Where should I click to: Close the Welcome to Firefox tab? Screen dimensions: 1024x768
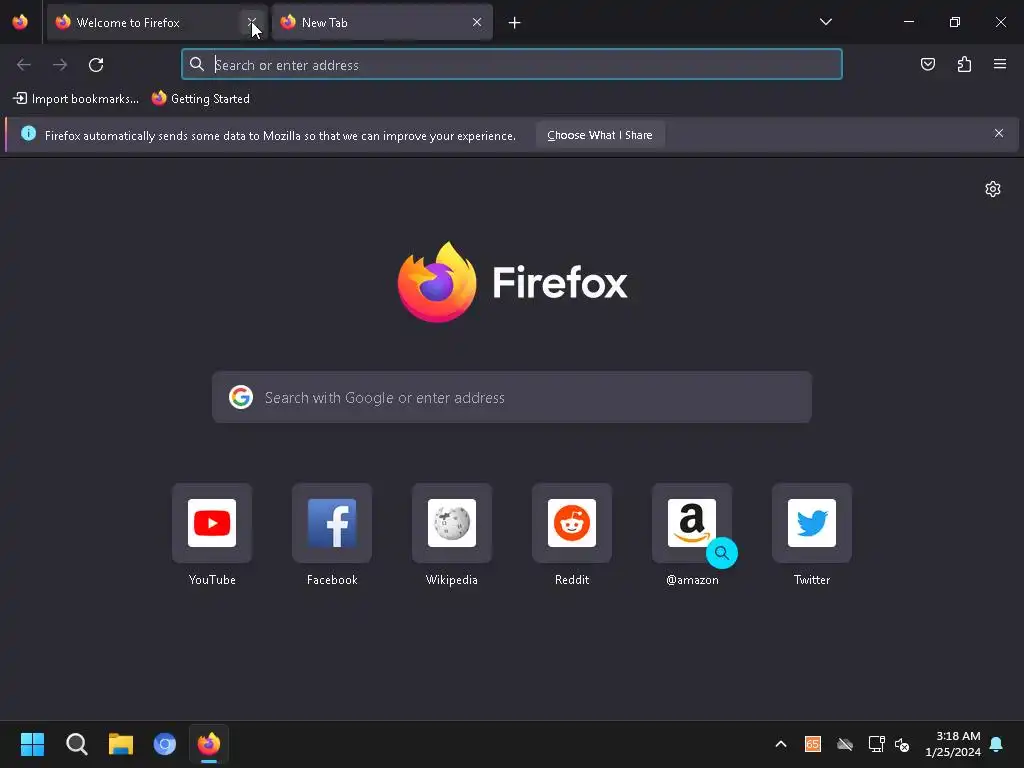[x=251, y=22]
